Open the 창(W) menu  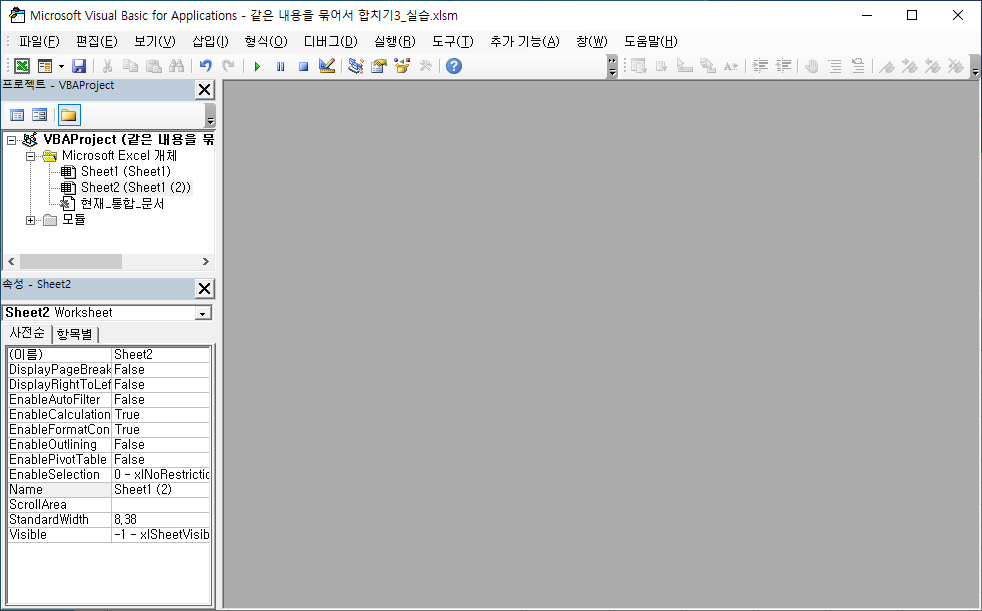[x=592, y=41]
